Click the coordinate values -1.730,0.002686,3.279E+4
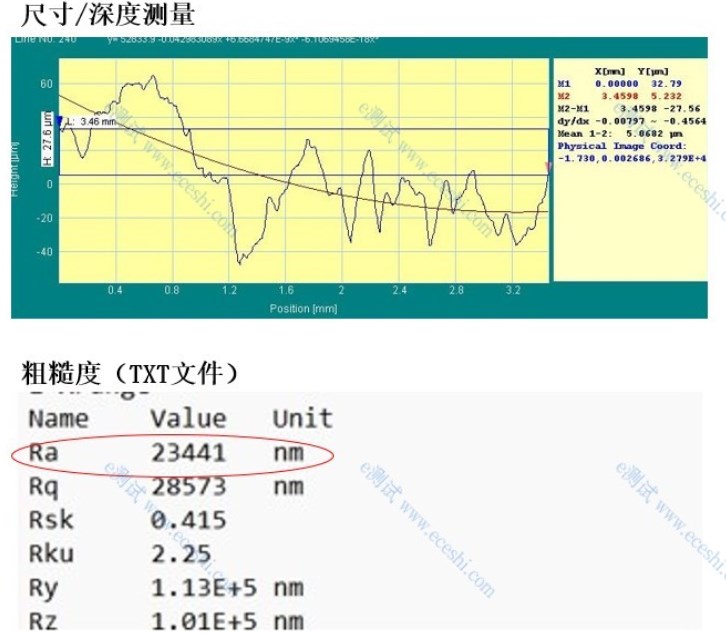This screenshot has height=635, width=726. [x=632, y=159]
